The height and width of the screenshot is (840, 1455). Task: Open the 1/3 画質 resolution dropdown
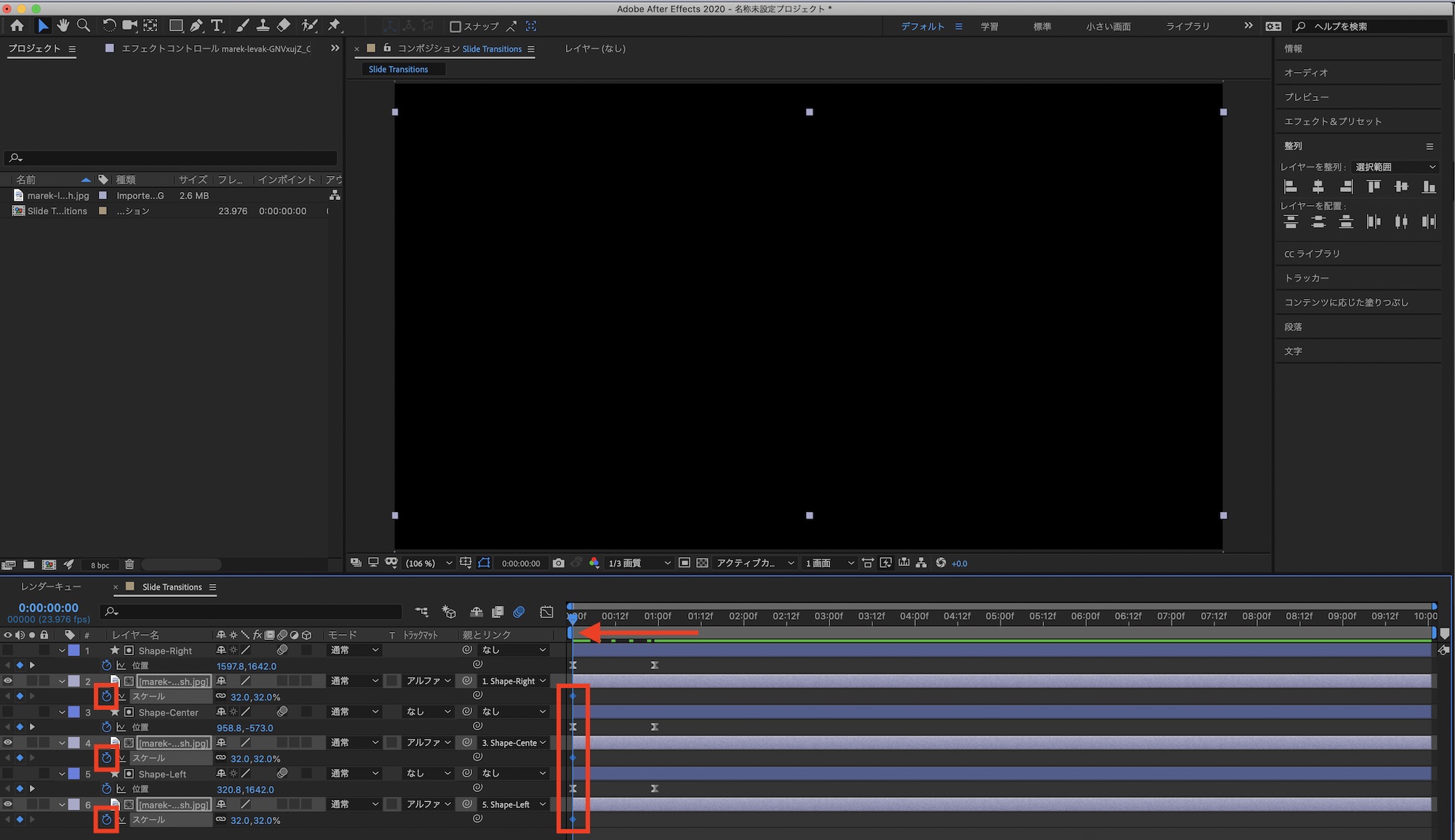(x=639, y=563)
